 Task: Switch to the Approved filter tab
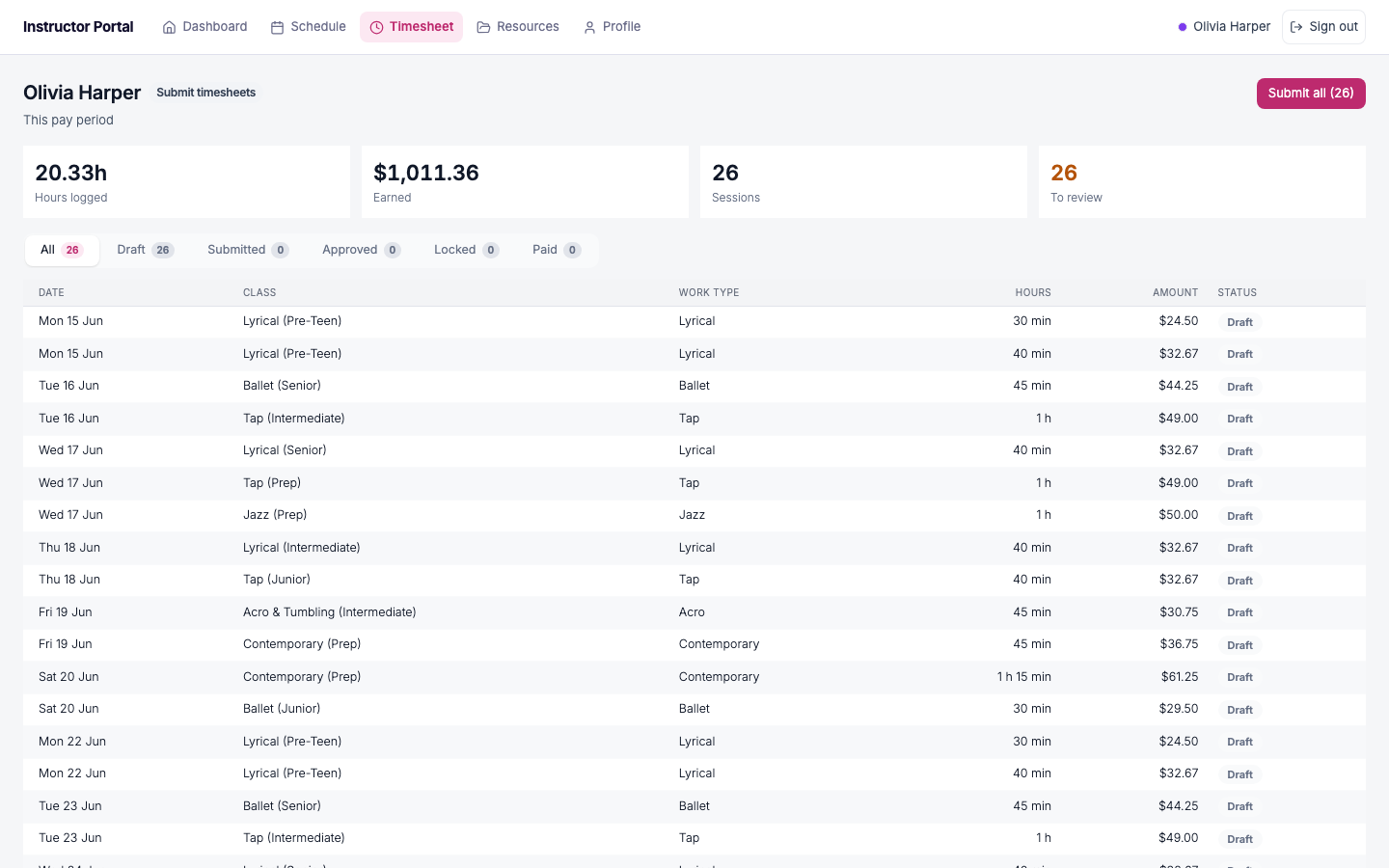(361, 250)
